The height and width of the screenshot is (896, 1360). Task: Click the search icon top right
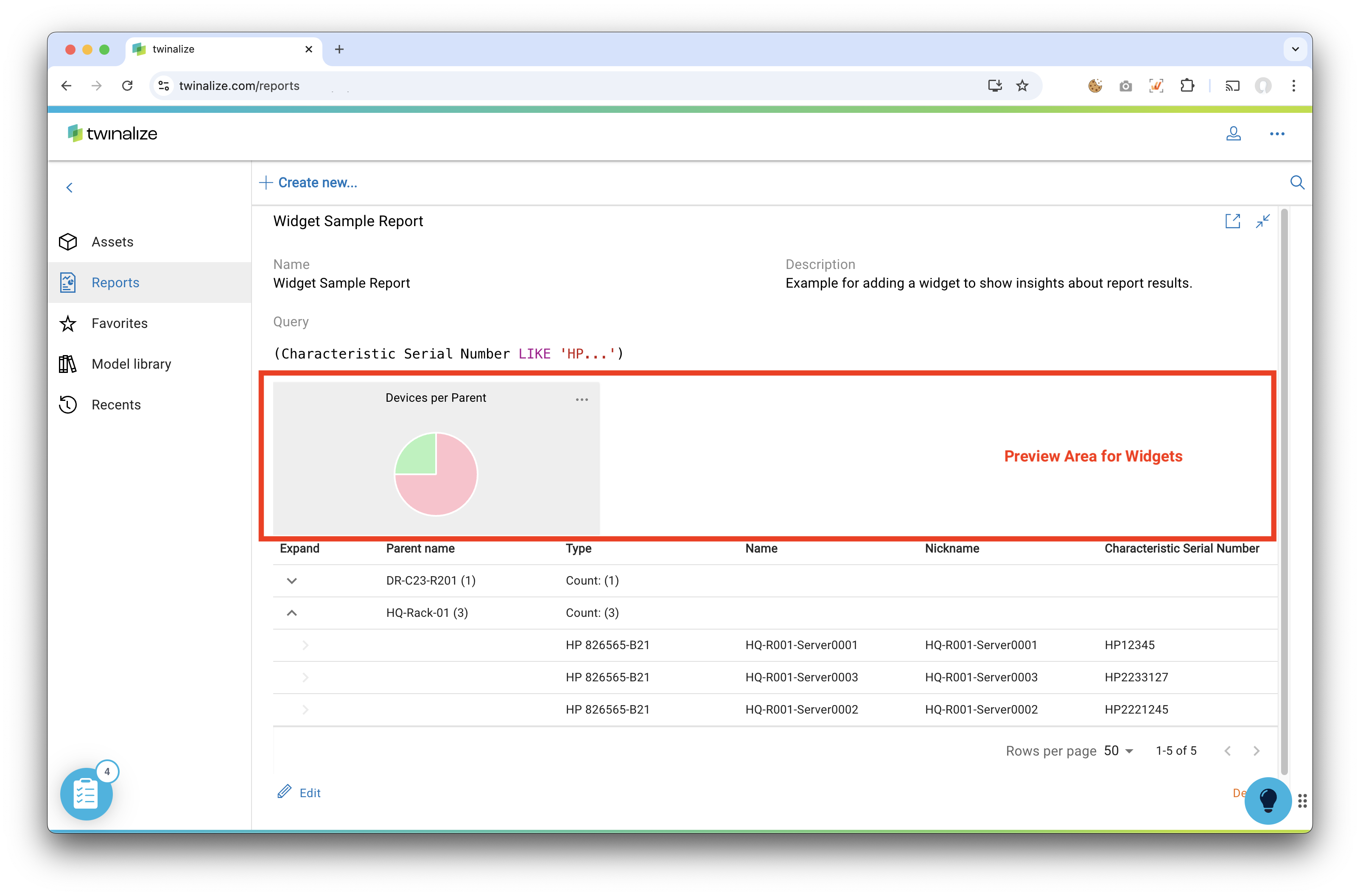pyautogui.click(x=1298, y=183)
